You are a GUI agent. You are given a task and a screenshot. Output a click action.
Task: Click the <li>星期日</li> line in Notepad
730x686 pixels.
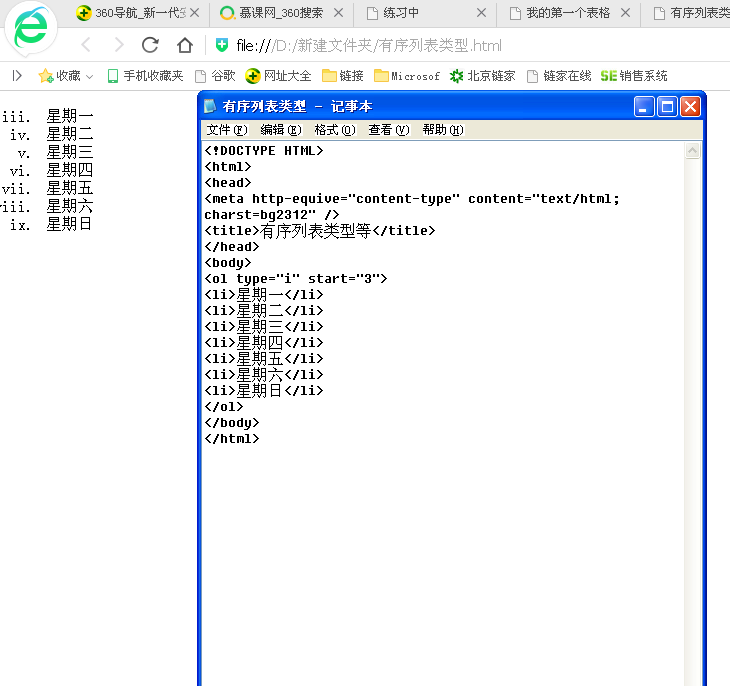[264, 391]
